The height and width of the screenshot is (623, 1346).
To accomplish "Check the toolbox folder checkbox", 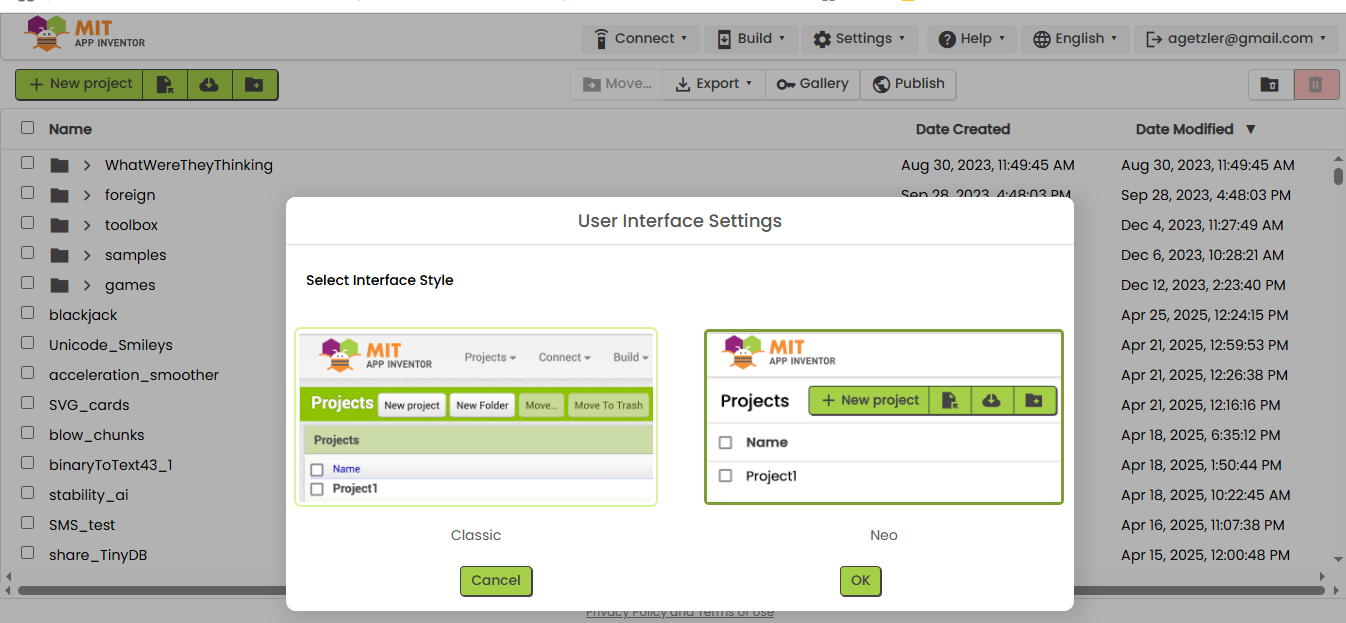I will click(x=28, y=223).
